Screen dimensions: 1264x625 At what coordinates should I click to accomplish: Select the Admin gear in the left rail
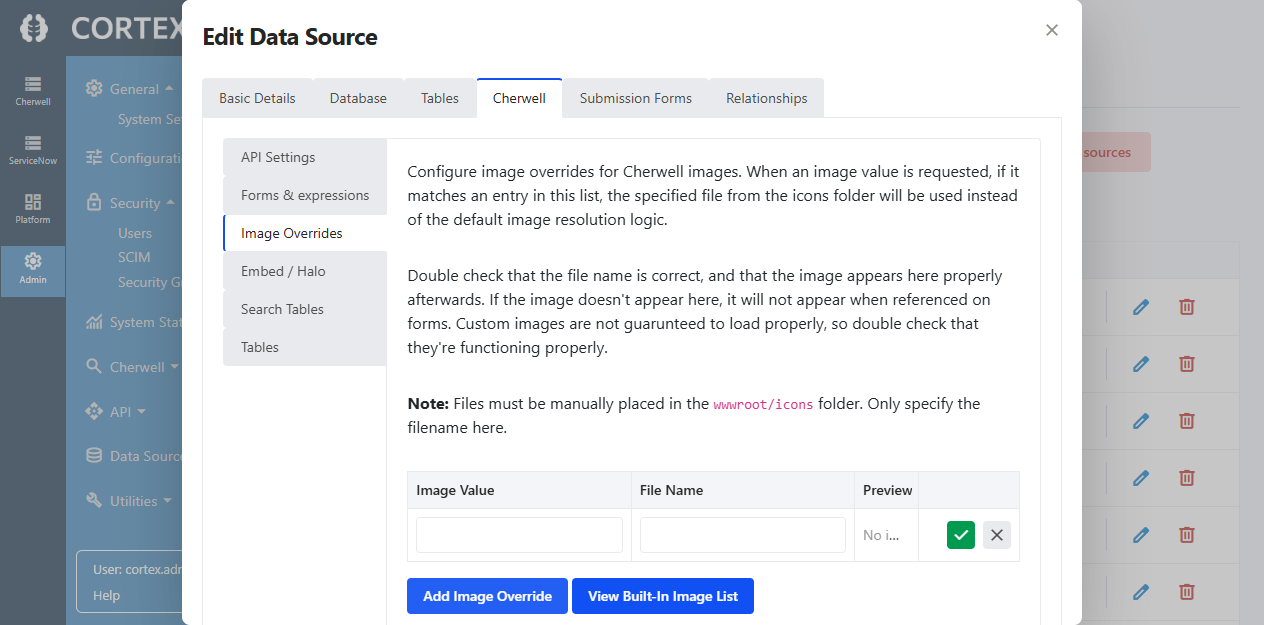point(33,270)
